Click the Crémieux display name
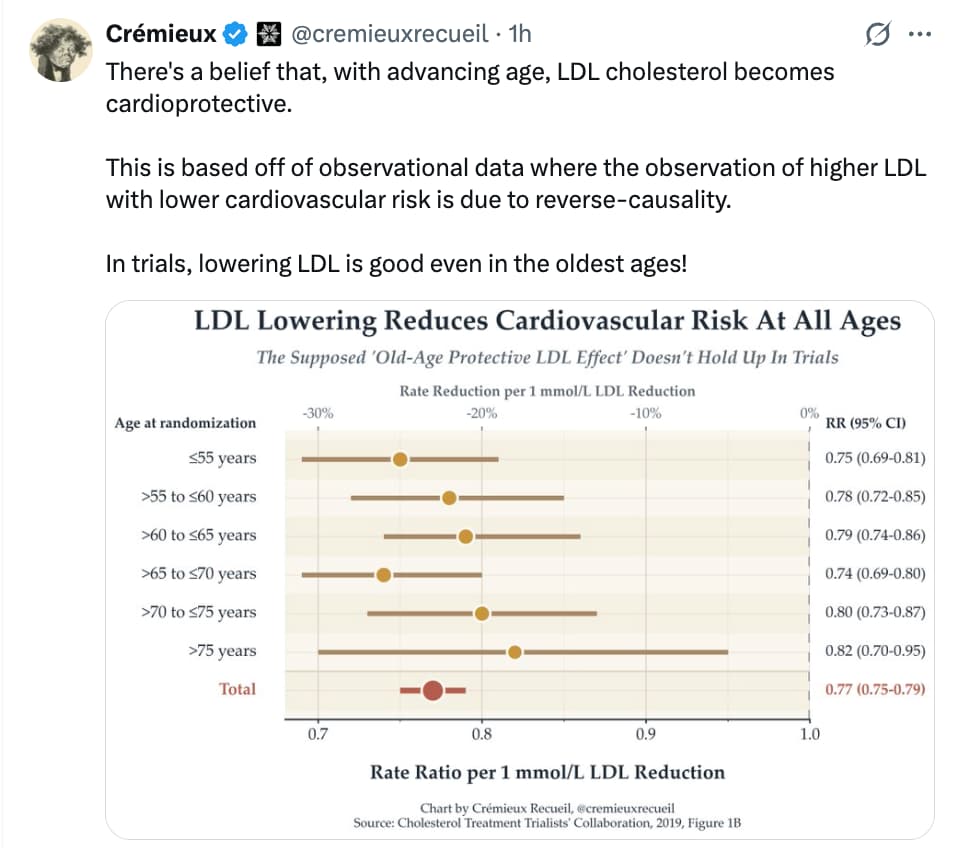The image size is (960, 848). click(x=161, y=34)
